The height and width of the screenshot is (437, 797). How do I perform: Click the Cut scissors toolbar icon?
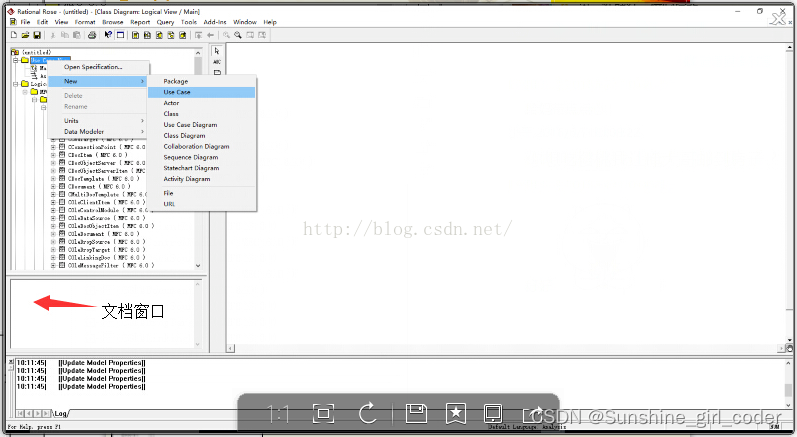52,35
